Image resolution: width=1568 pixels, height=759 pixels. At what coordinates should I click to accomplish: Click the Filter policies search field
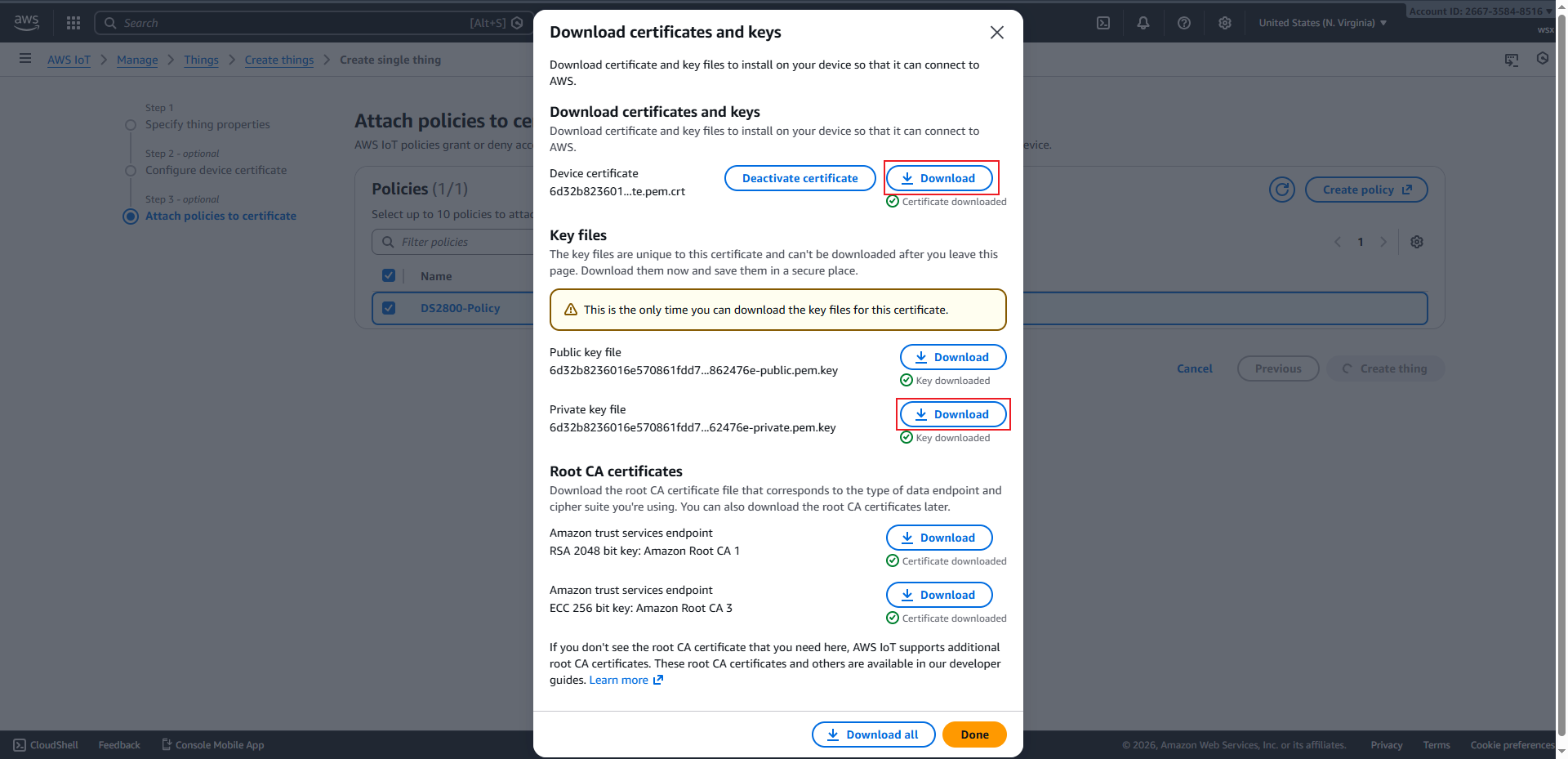pos(457,242)
